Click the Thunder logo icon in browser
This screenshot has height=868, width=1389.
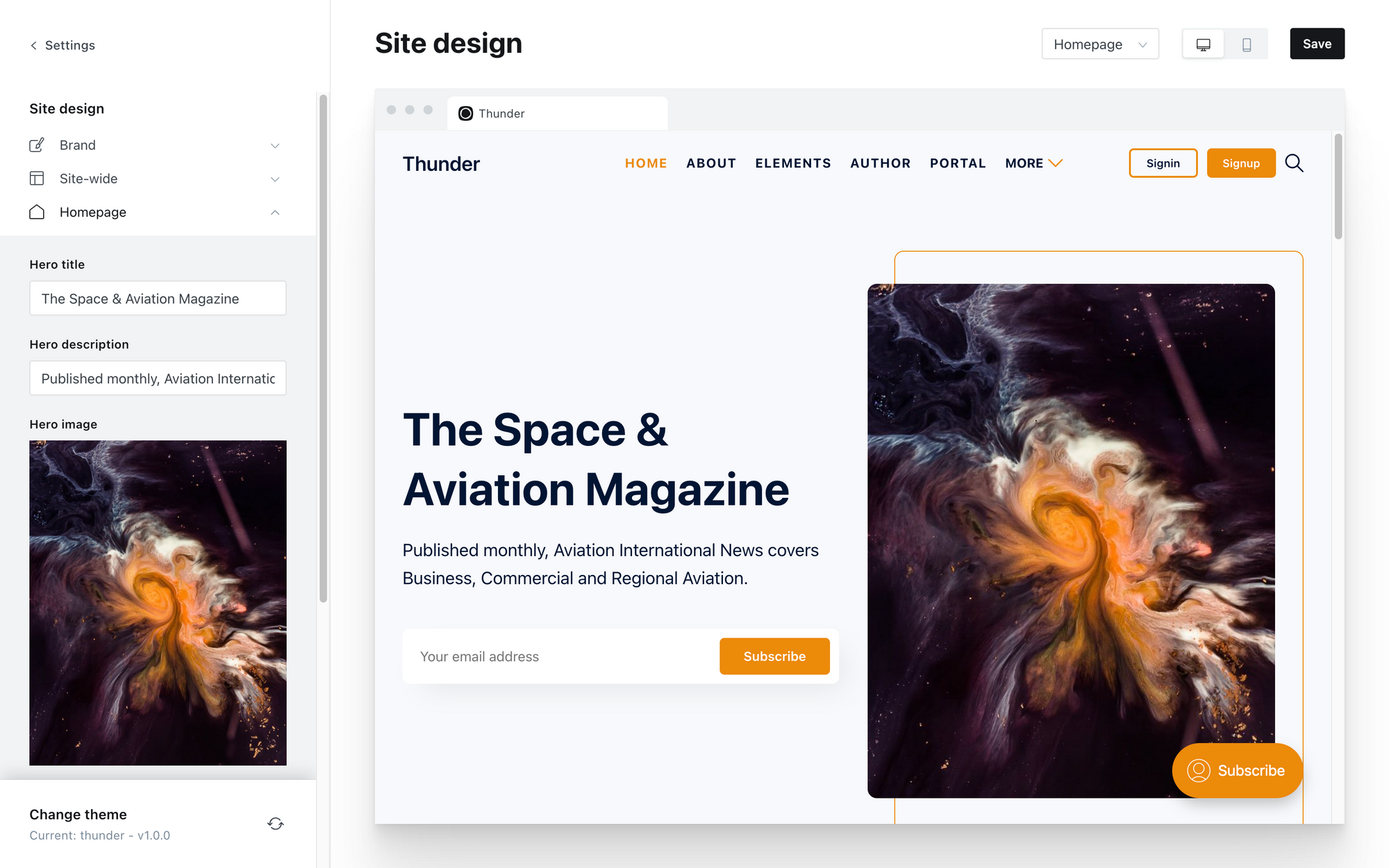point(466,113)
